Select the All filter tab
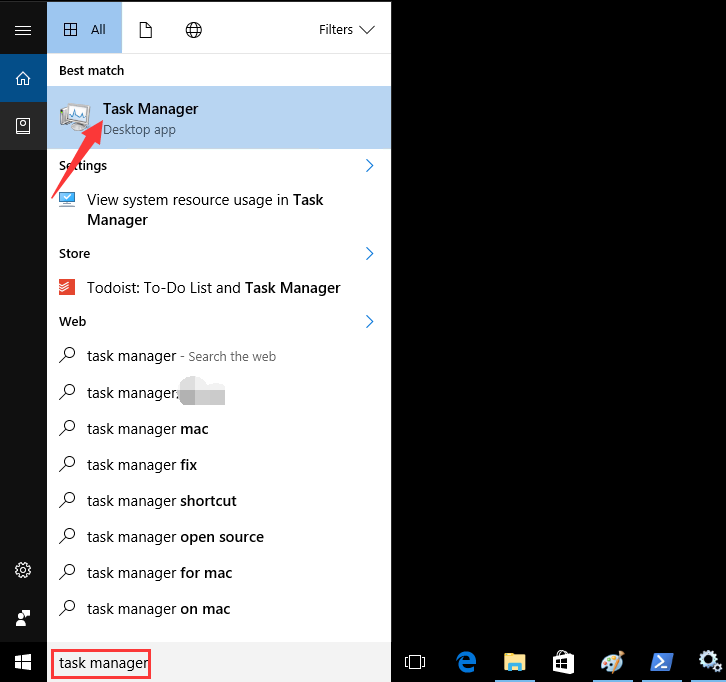The image size is (726, 682). pyautogui.click(x=85, y=30)
